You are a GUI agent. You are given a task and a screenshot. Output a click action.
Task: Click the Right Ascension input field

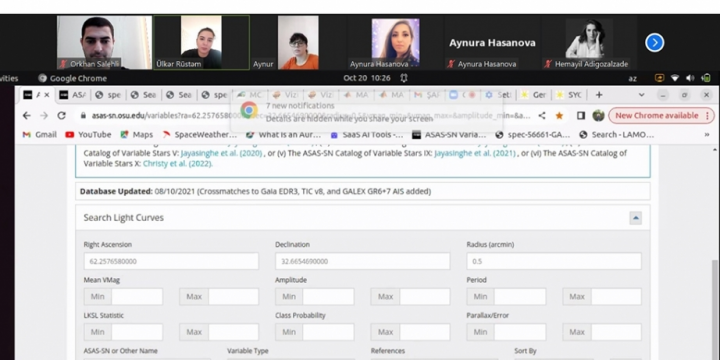171,261
